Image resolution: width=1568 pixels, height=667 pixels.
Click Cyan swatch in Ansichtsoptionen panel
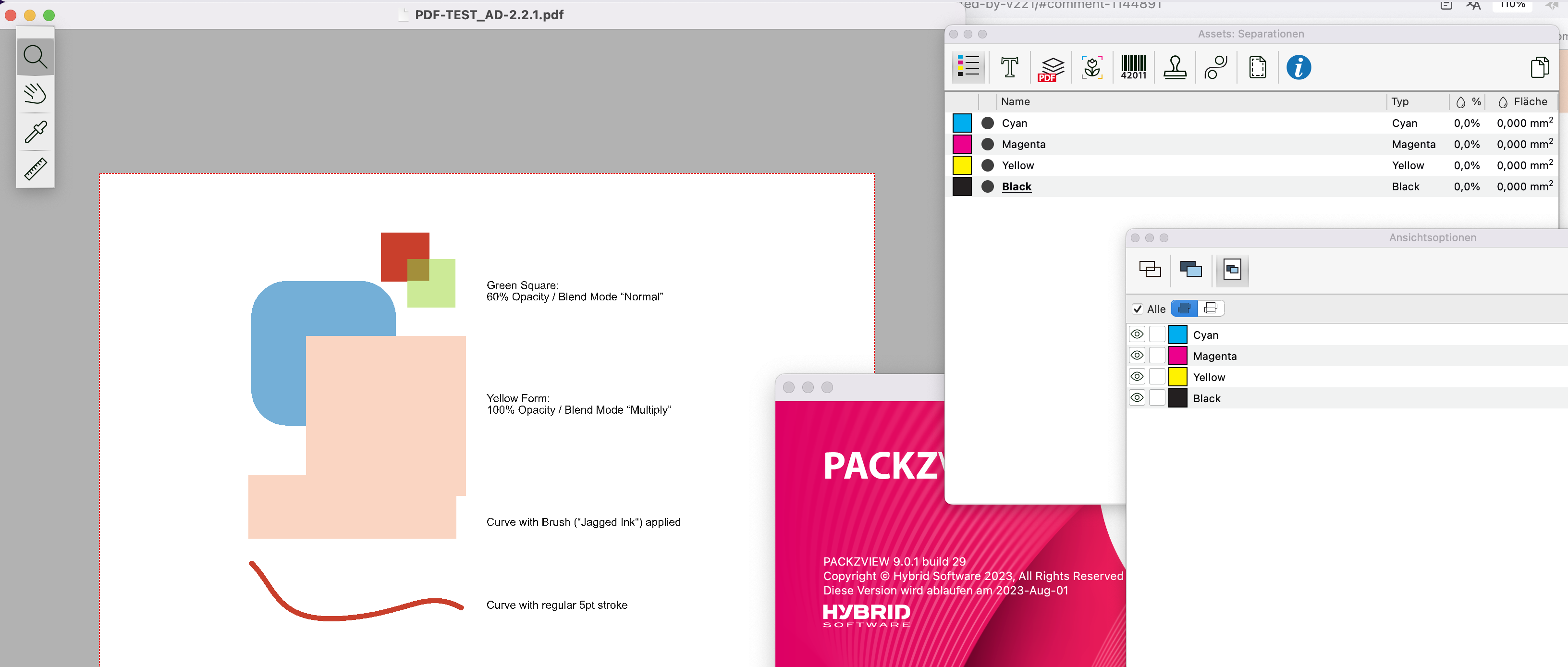1178,334
